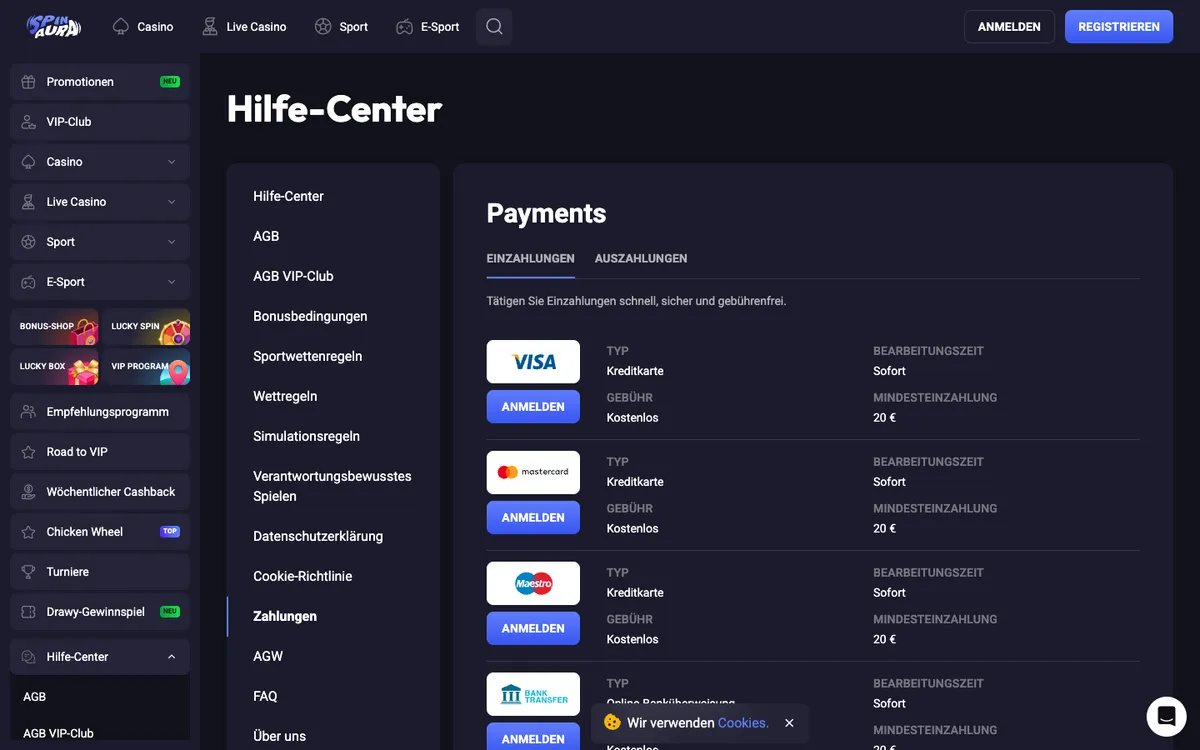1200x750 pixels.
Task: Open the Lucky Spin tile
Action: coord(146,327)
